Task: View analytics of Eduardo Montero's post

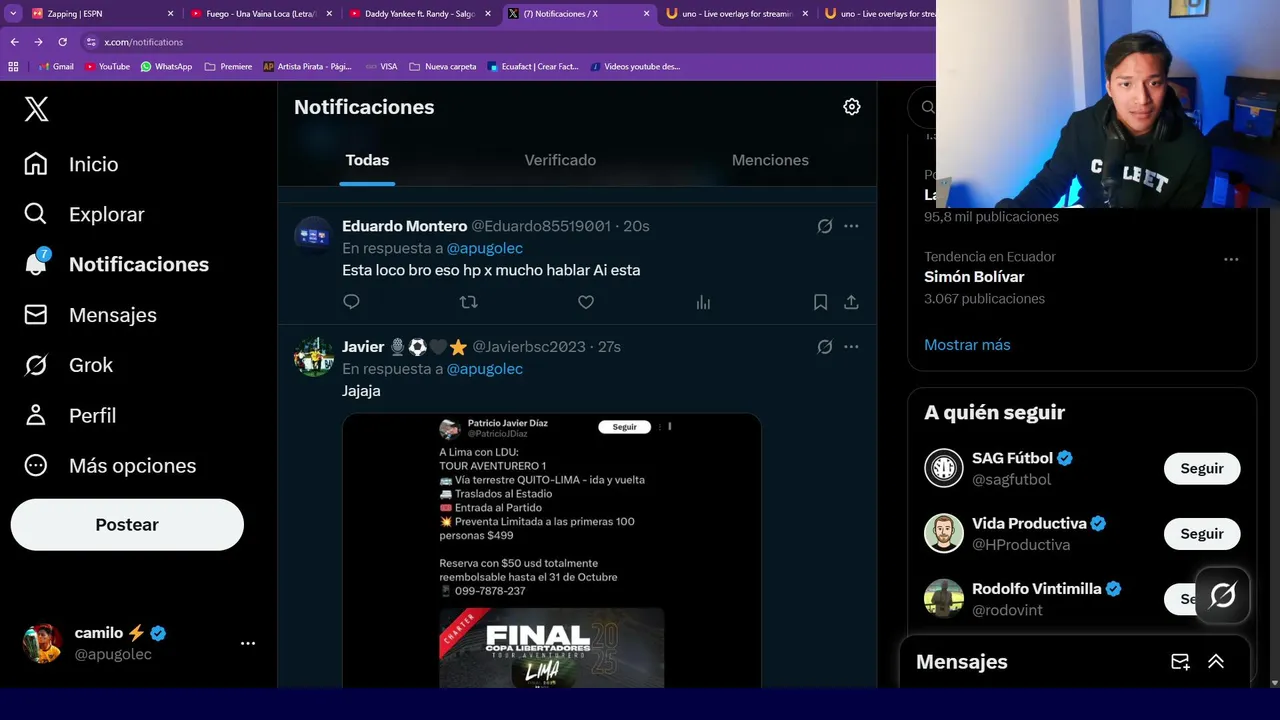Action: (703, 302)
